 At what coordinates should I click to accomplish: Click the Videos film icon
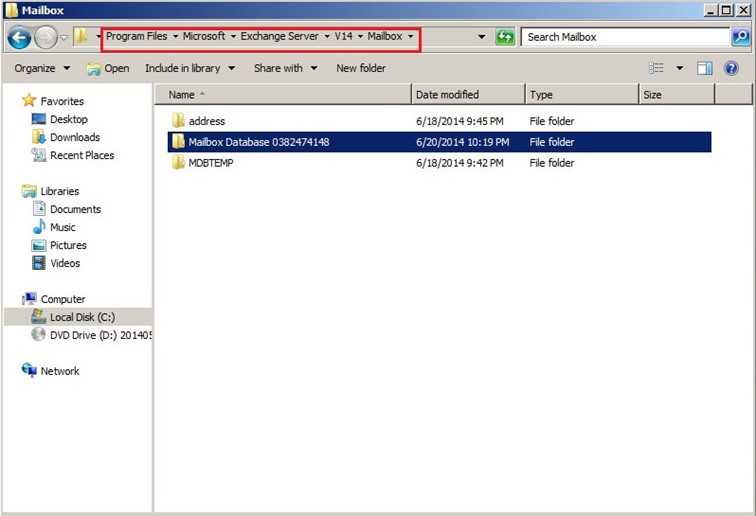pos(39,263)
